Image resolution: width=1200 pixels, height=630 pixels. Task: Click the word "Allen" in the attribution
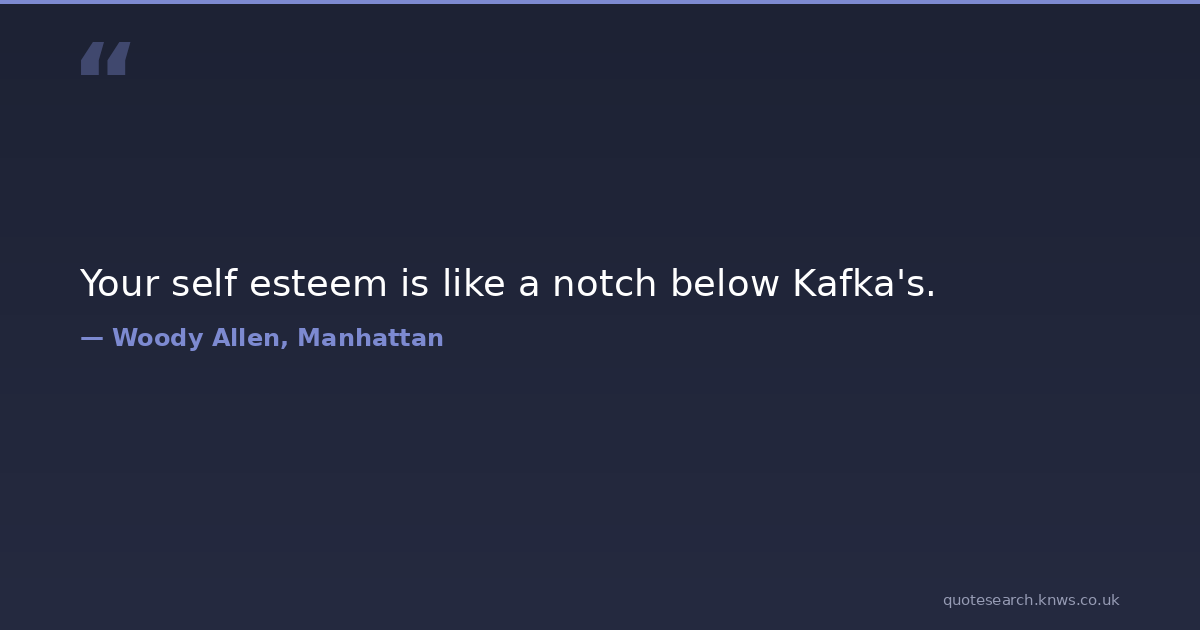point(250,338)
